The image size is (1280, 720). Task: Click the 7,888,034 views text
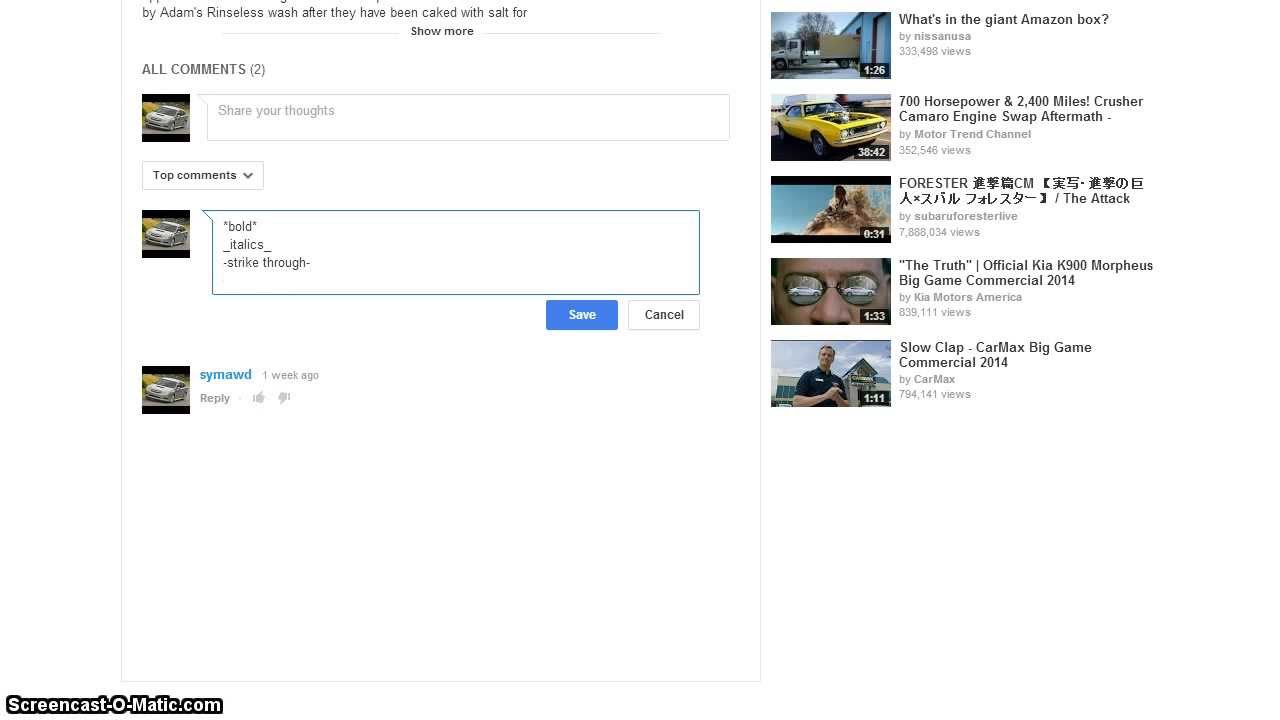(939, 232)
